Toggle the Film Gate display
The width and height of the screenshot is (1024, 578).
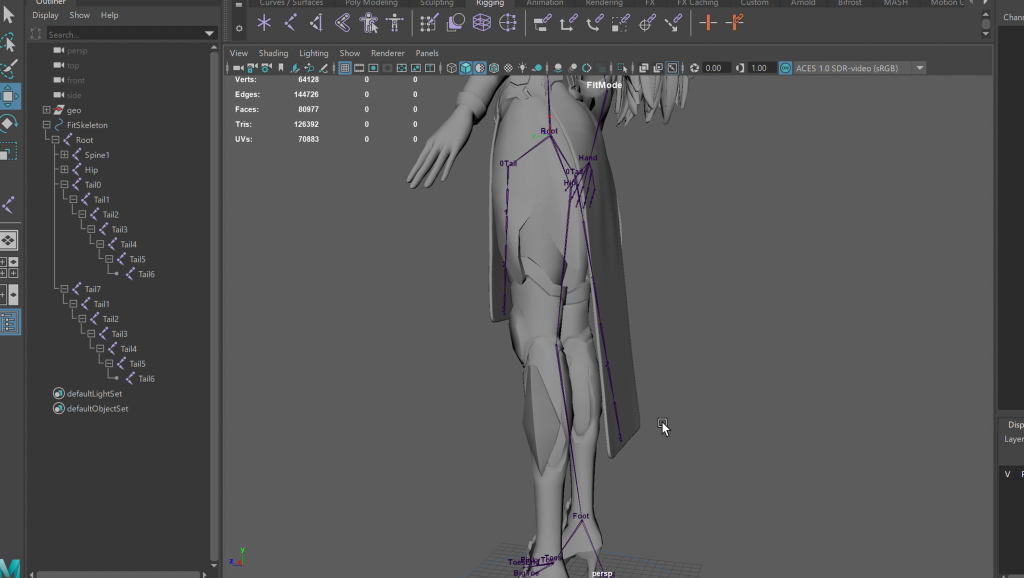tap(359, 68)
